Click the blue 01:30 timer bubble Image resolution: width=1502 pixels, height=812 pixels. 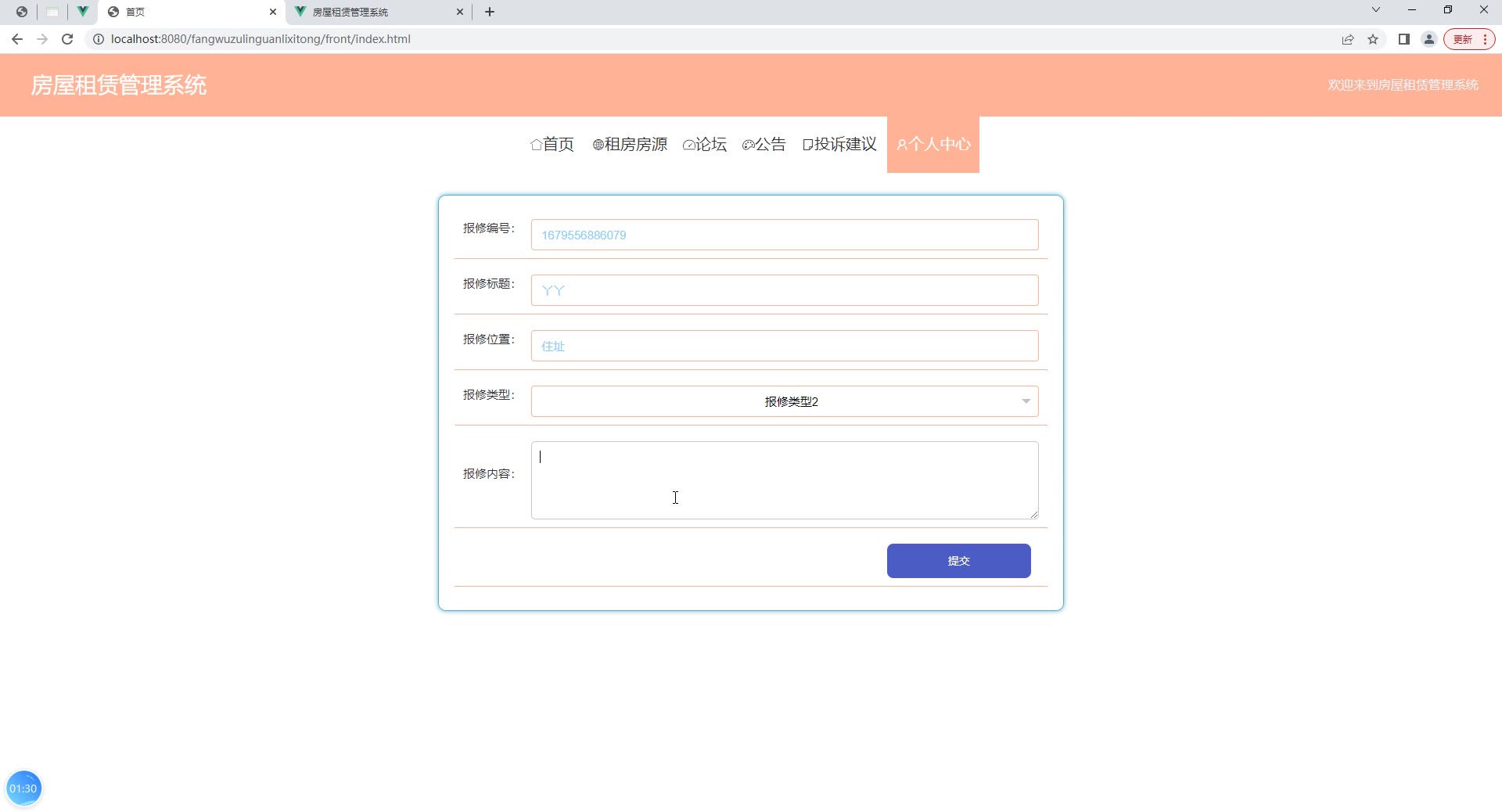coord(23,789)
